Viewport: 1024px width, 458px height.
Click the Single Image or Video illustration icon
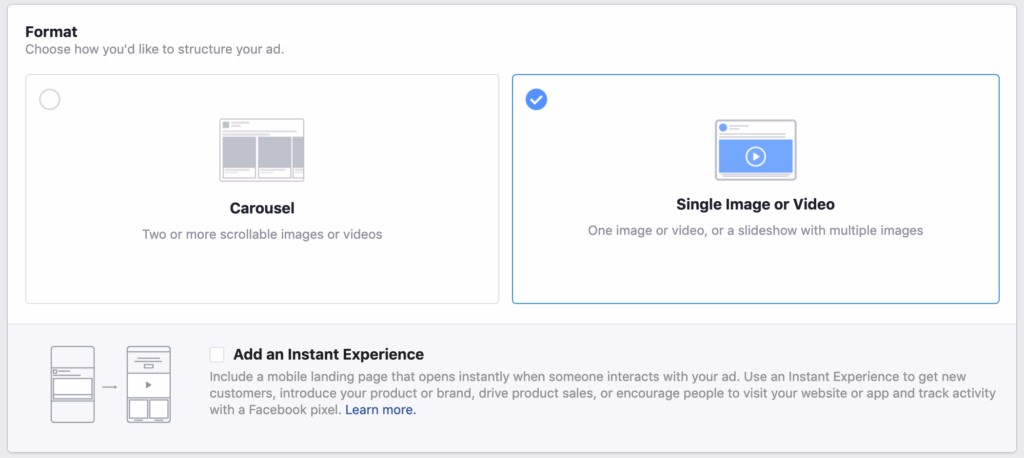755,150
